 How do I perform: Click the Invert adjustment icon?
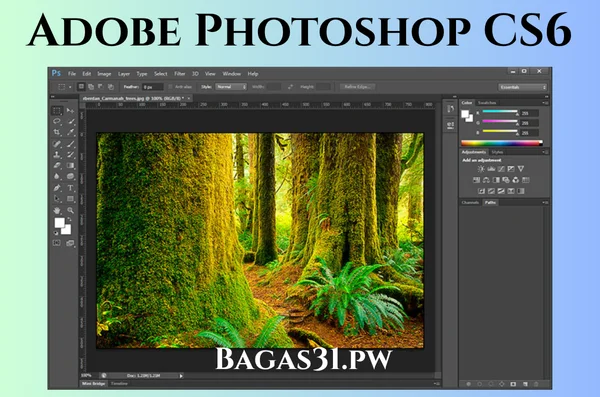click(481, 191)
